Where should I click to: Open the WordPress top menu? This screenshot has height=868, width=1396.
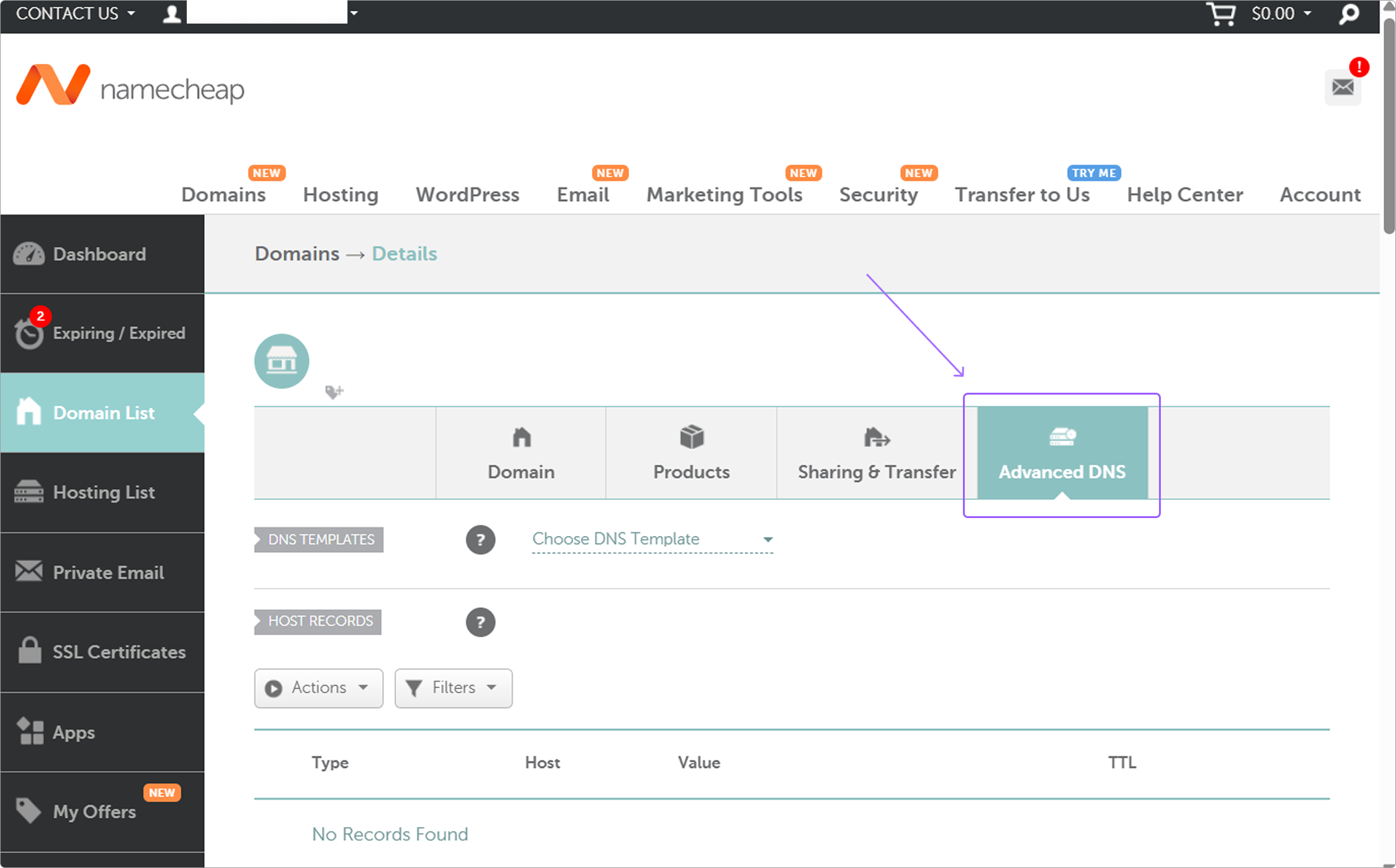click(468, 195)
